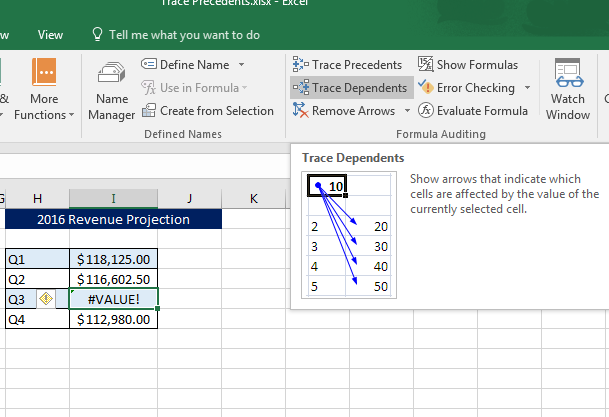This screenshot has height=417, width=609.
Task: Switch to the View ribbon tab
Action: click(50, 35)
